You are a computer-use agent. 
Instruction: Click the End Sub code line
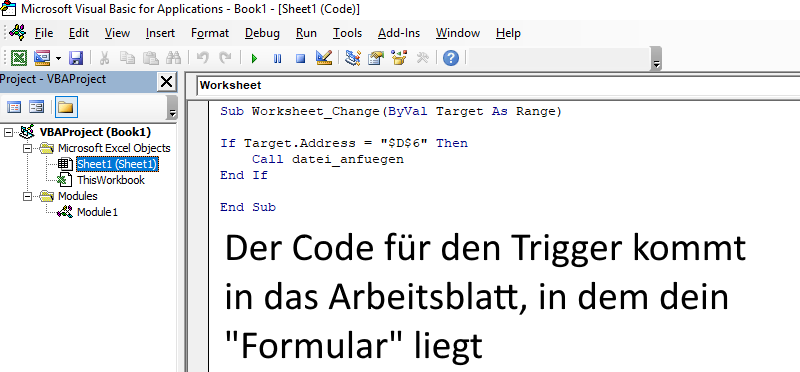(248, 207)
